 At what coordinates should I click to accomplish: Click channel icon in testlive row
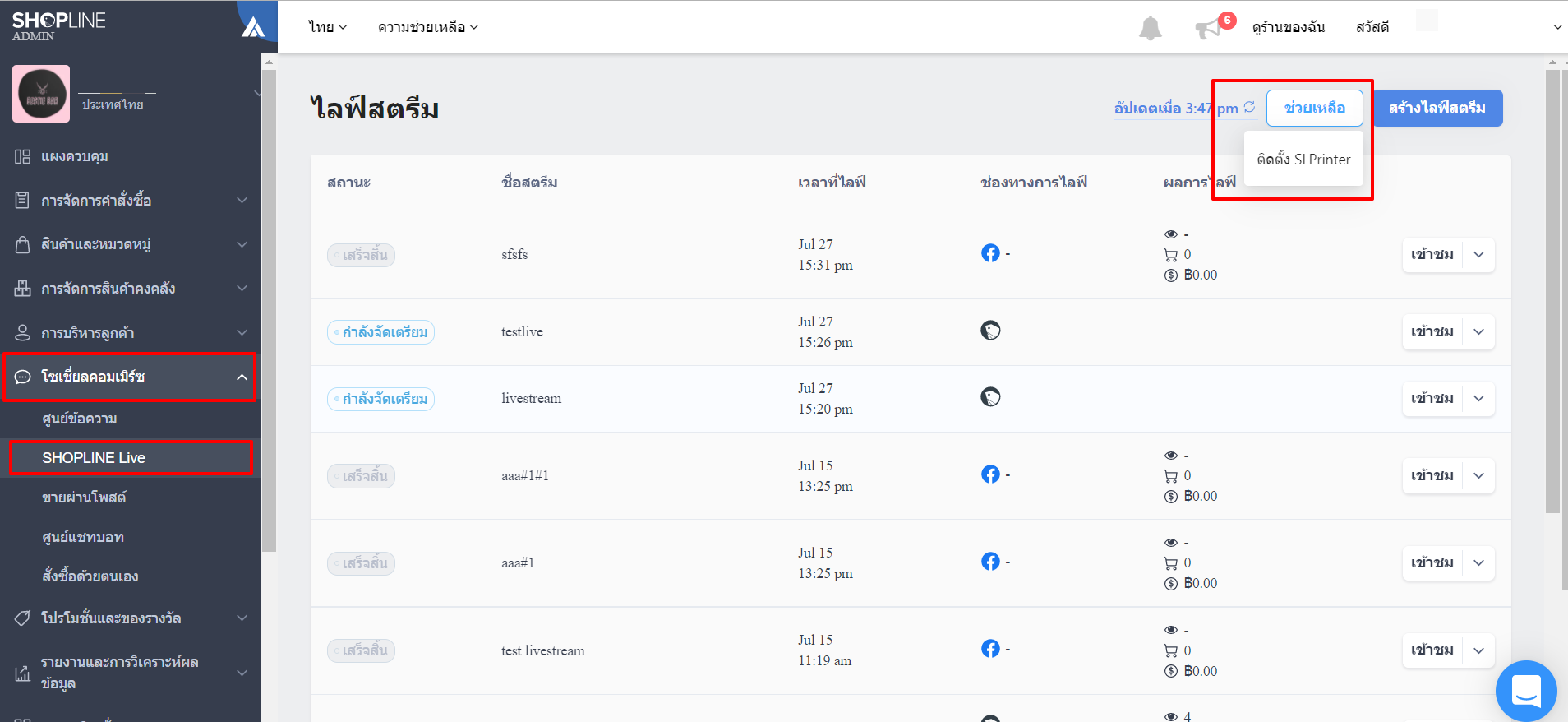tap(990, 331)
